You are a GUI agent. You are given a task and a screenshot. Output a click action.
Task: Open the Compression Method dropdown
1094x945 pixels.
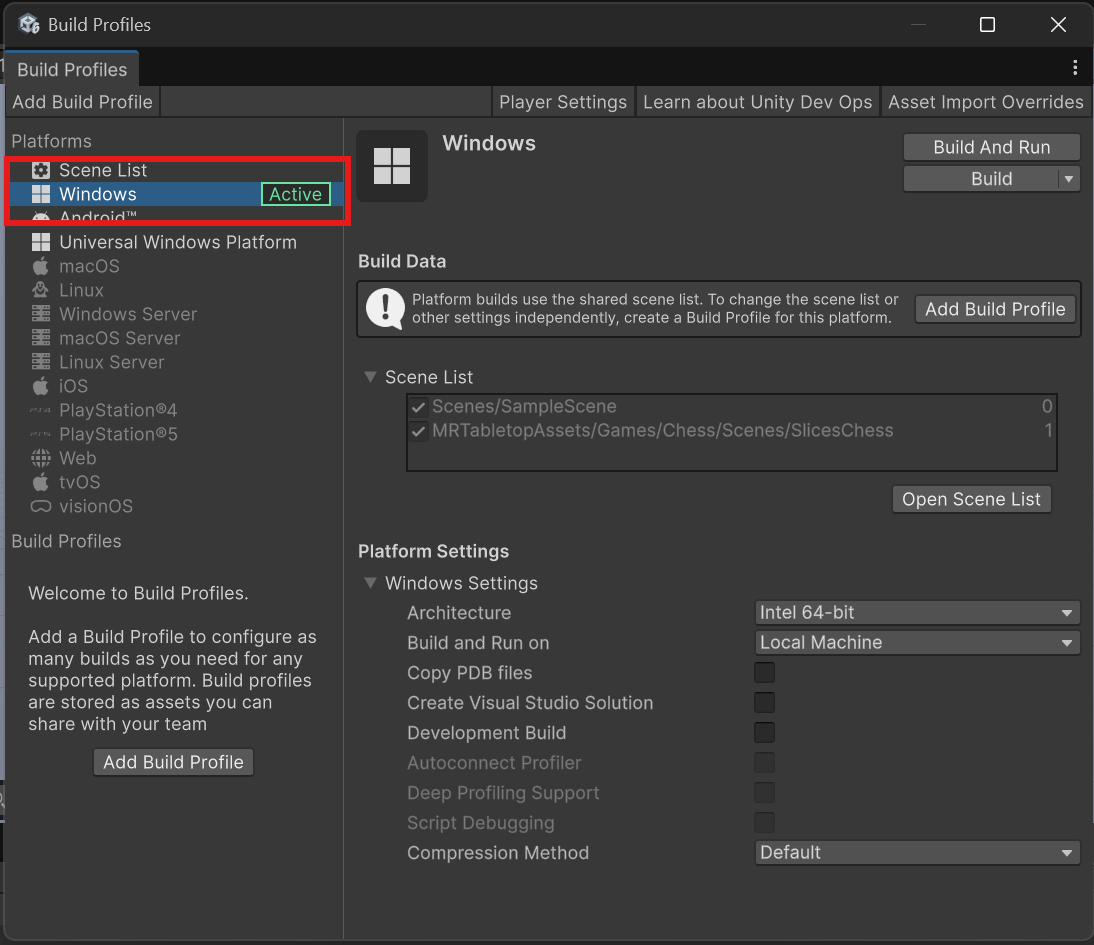(x=916, y=853)
